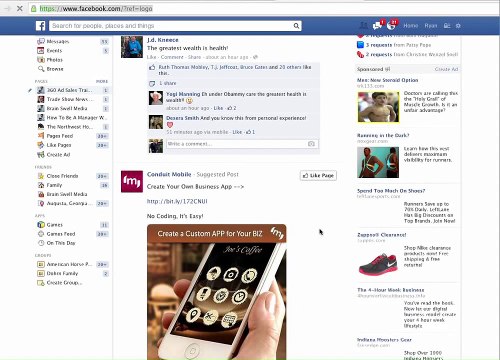Open the 1 share link
The height and width of the screenshot is (360, 500).
[x=167, y=83]
